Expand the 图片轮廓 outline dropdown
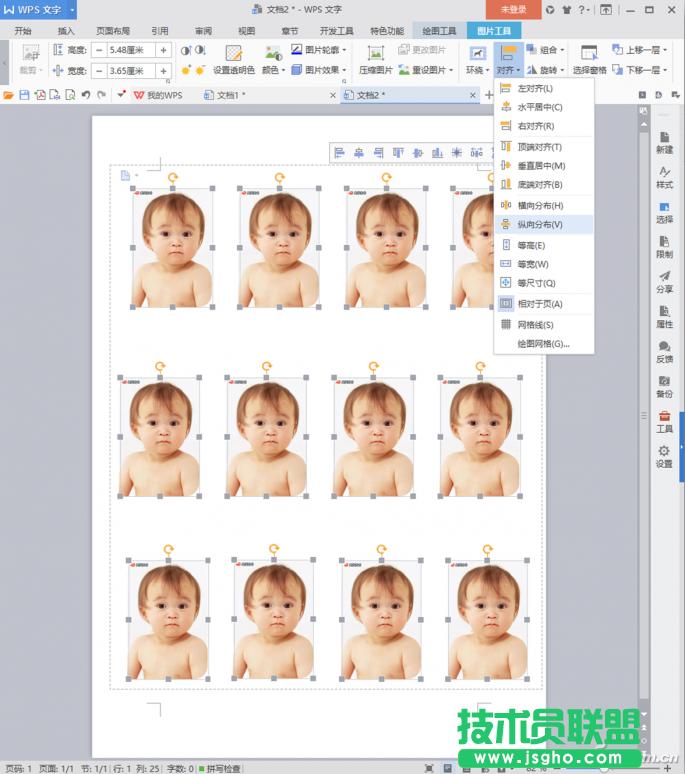The width and height of the screenshot is (685, 774). [x=320, y=49]
